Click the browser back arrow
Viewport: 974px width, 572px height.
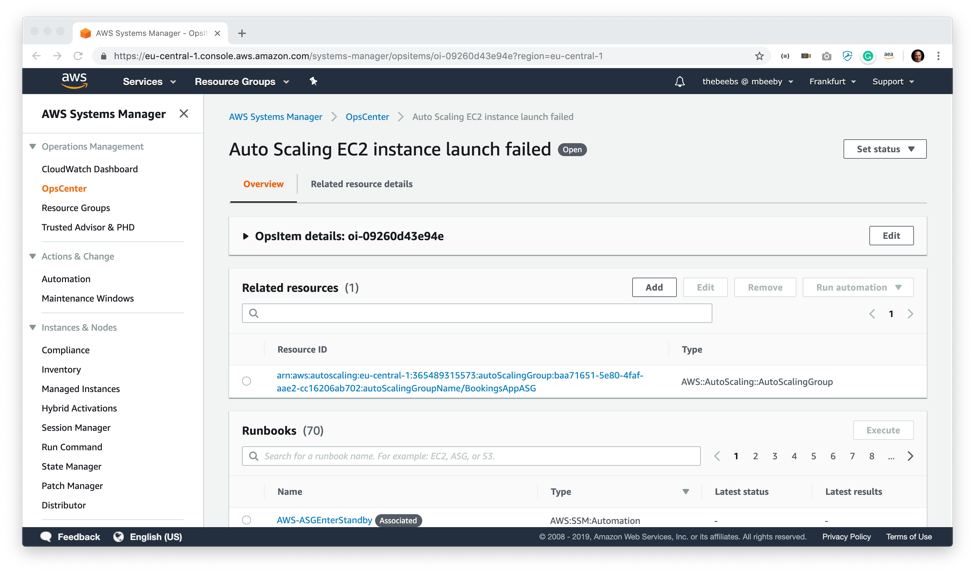37,56
